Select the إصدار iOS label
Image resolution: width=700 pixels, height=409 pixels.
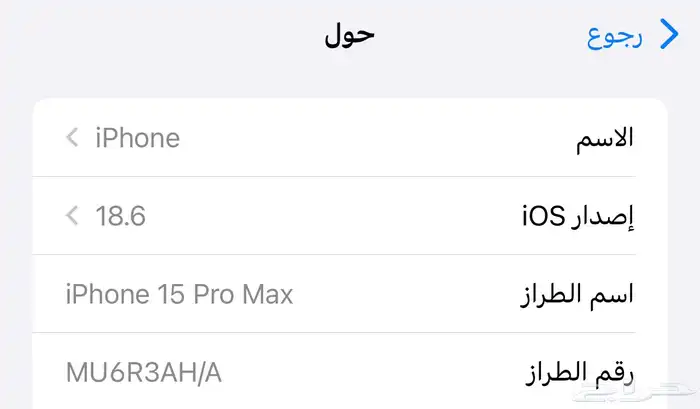click(x=578, y=215)
